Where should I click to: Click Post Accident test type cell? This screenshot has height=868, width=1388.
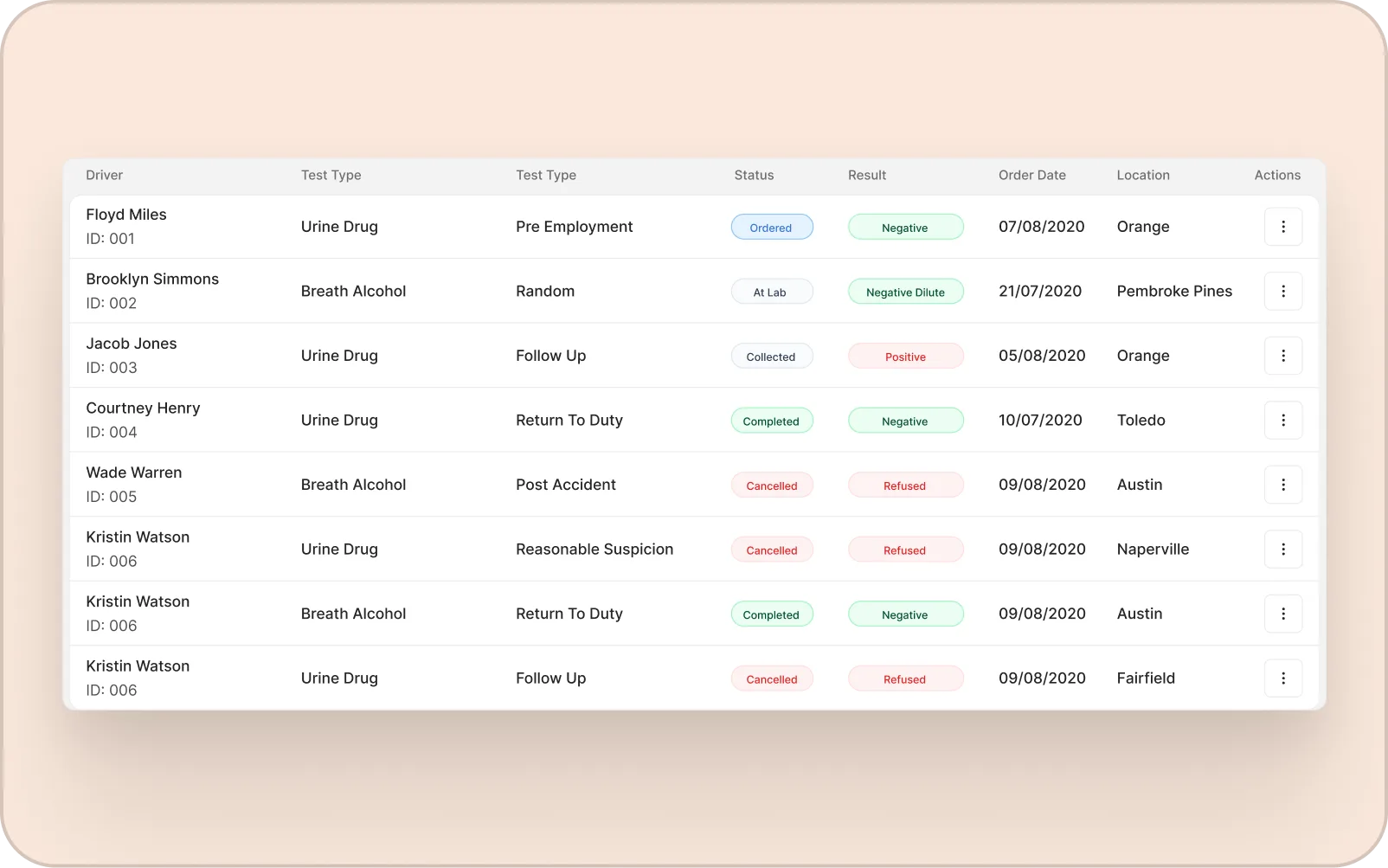[x=566, y=485]
